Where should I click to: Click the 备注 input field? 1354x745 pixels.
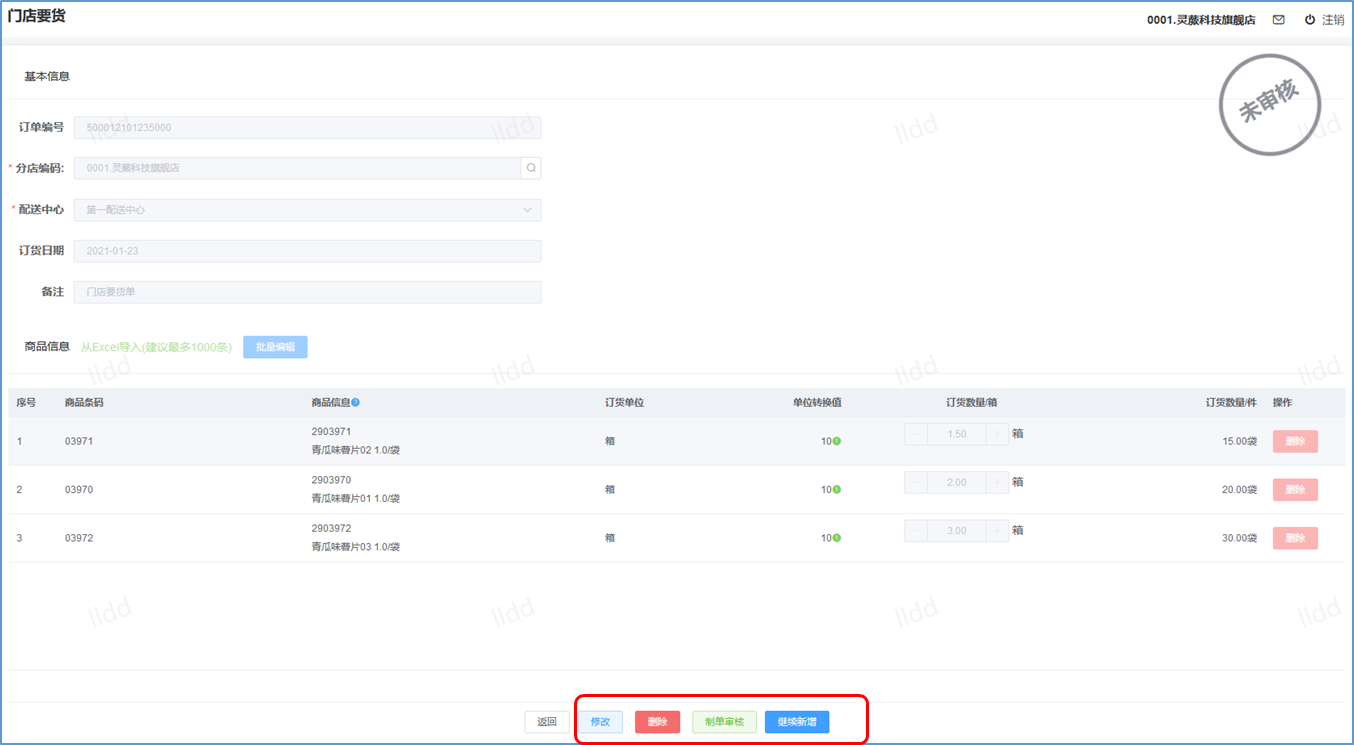(308, 292)
